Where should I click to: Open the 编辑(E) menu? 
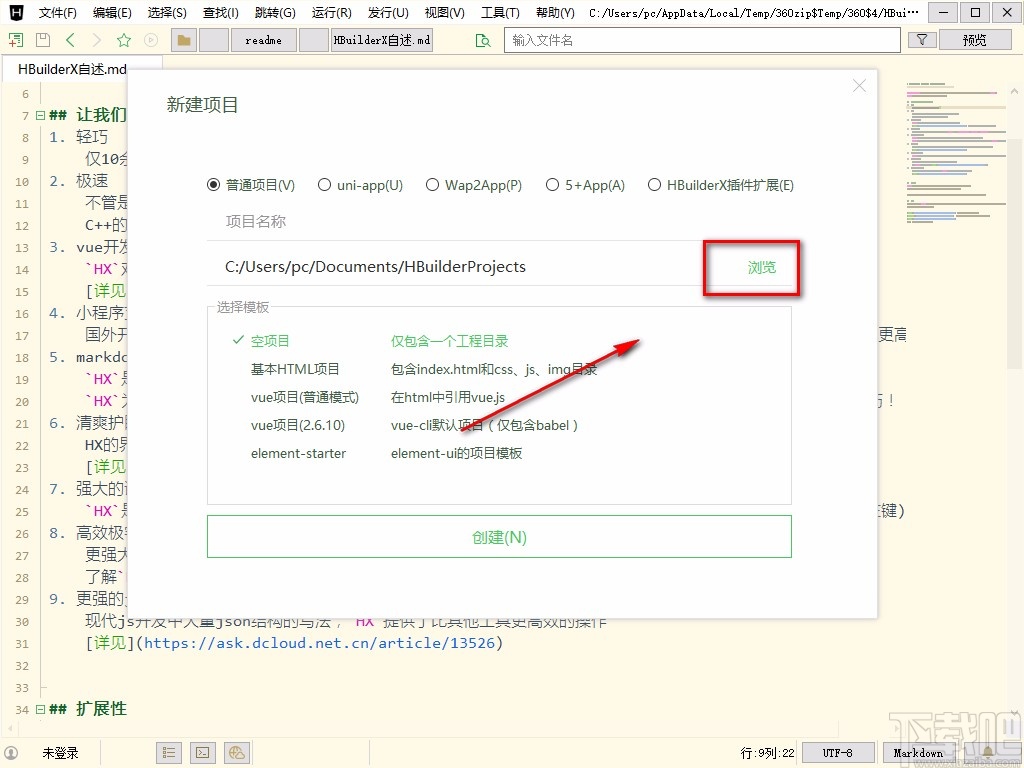112,12
